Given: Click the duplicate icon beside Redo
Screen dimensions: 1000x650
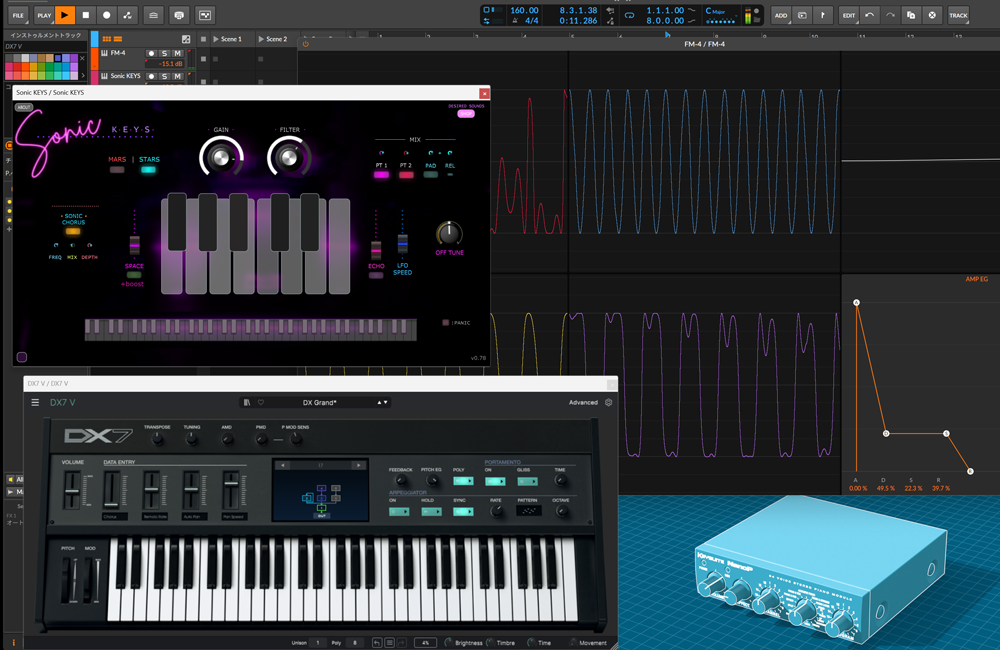Looking at the screenshot, I should (911, 15).
